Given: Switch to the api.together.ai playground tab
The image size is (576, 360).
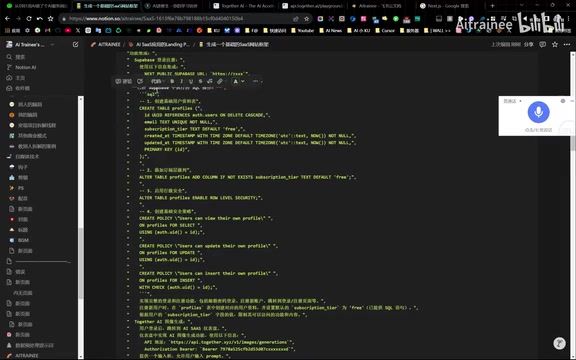Looking at the screenshot, I should point(313,6).
